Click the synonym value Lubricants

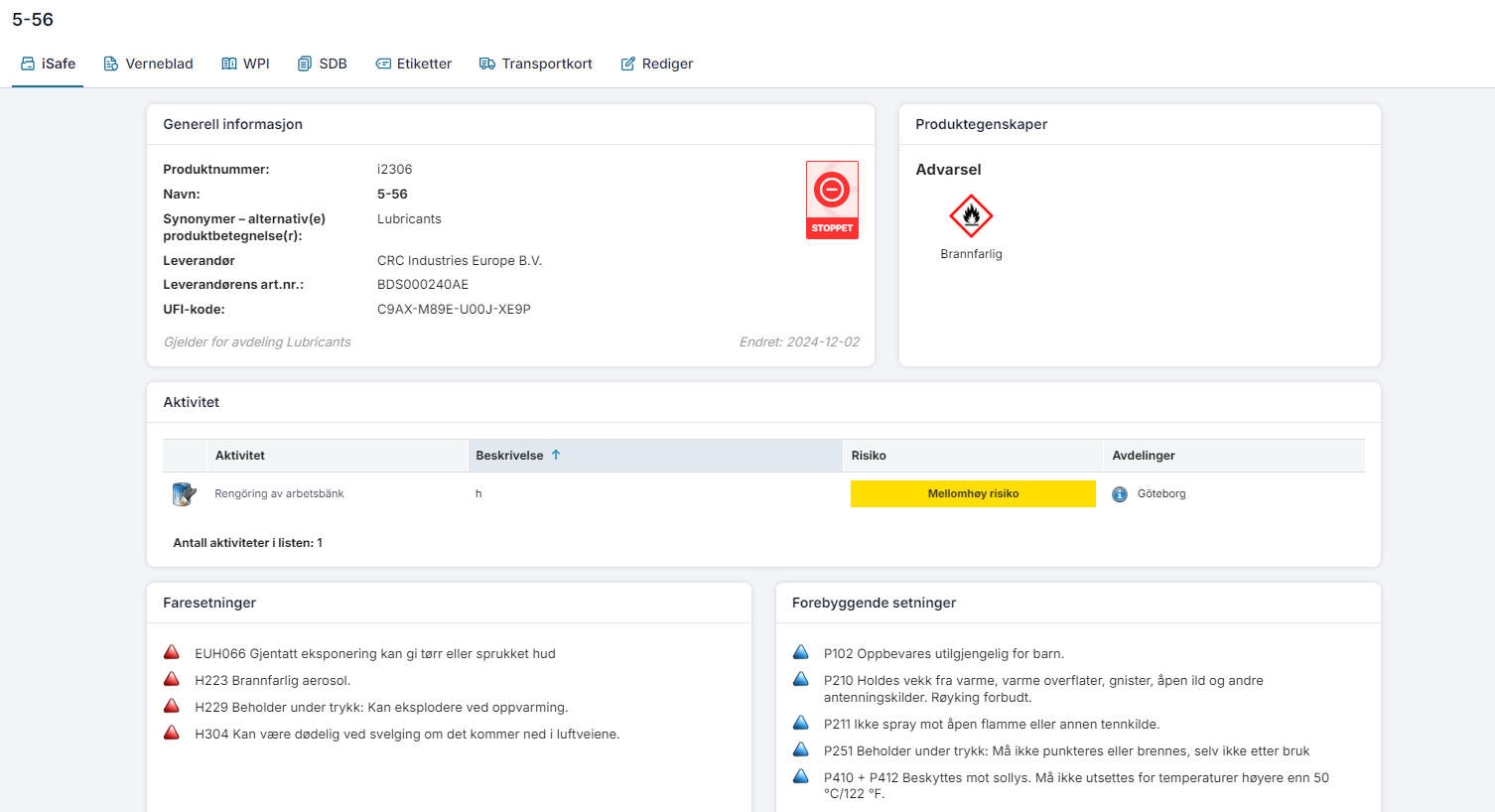click(409, 218)
